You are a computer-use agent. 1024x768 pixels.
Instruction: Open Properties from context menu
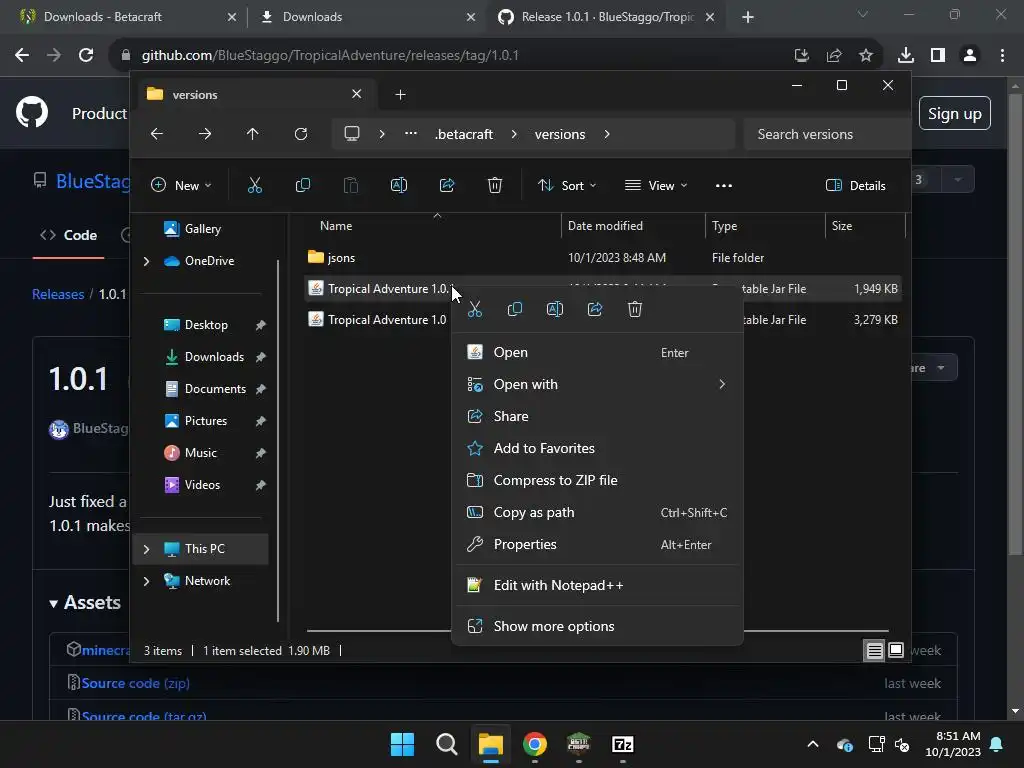597,545
